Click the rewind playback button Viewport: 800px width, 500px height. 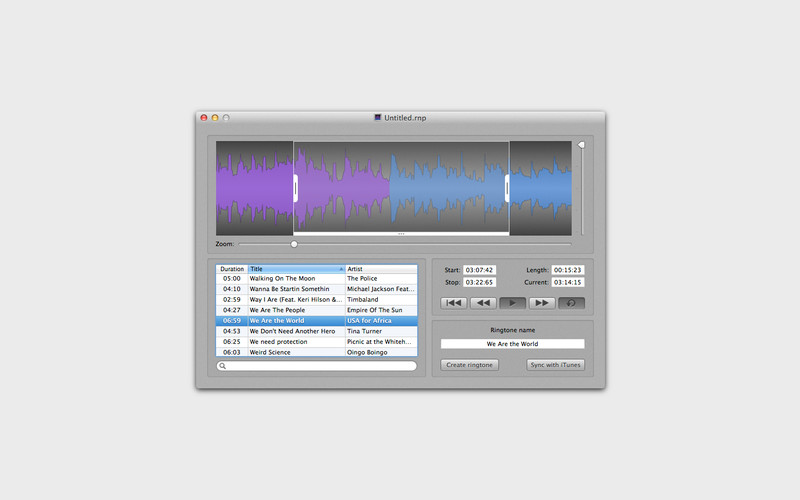483,303
